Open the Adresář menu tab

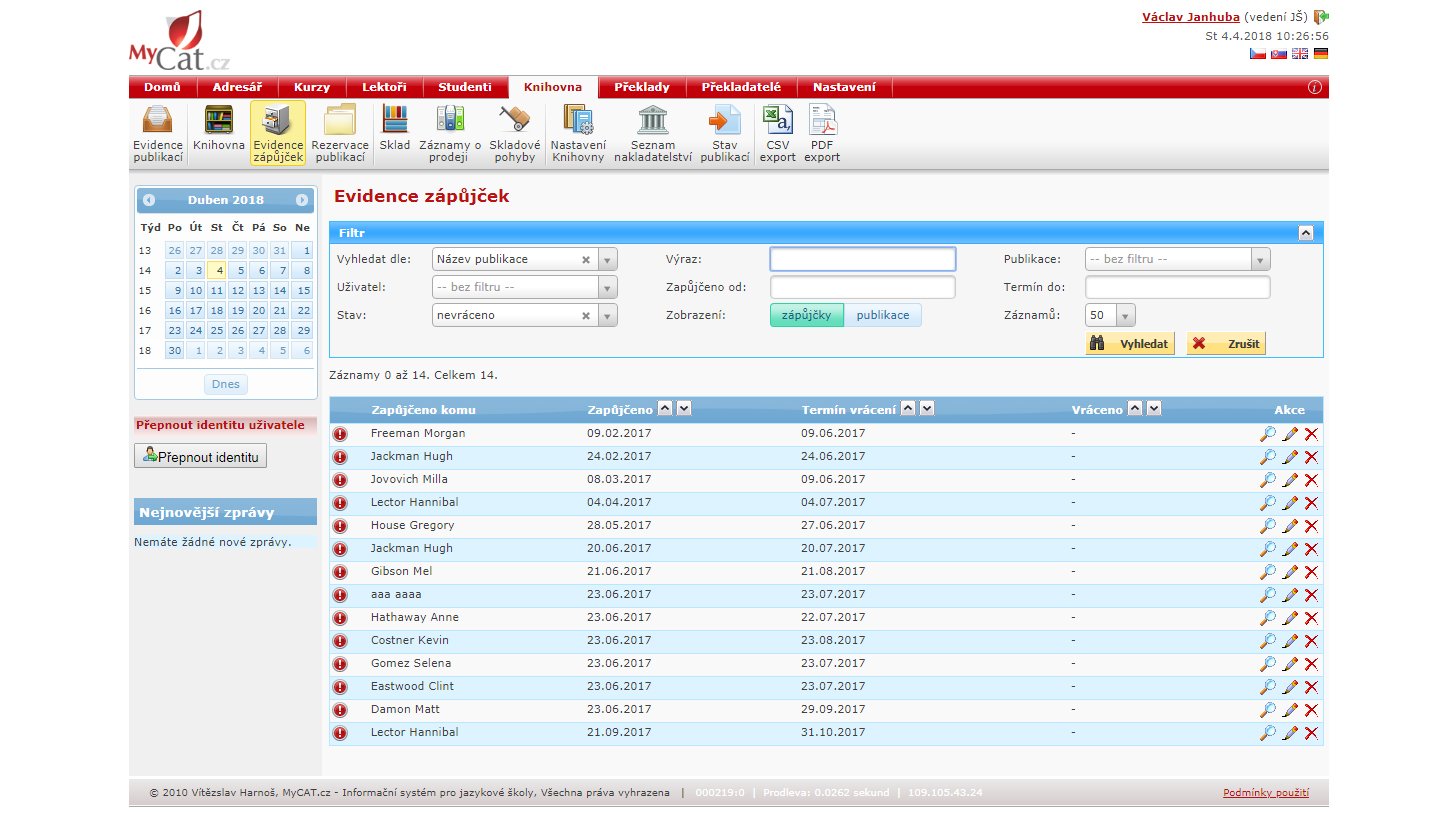click(237, 87)
